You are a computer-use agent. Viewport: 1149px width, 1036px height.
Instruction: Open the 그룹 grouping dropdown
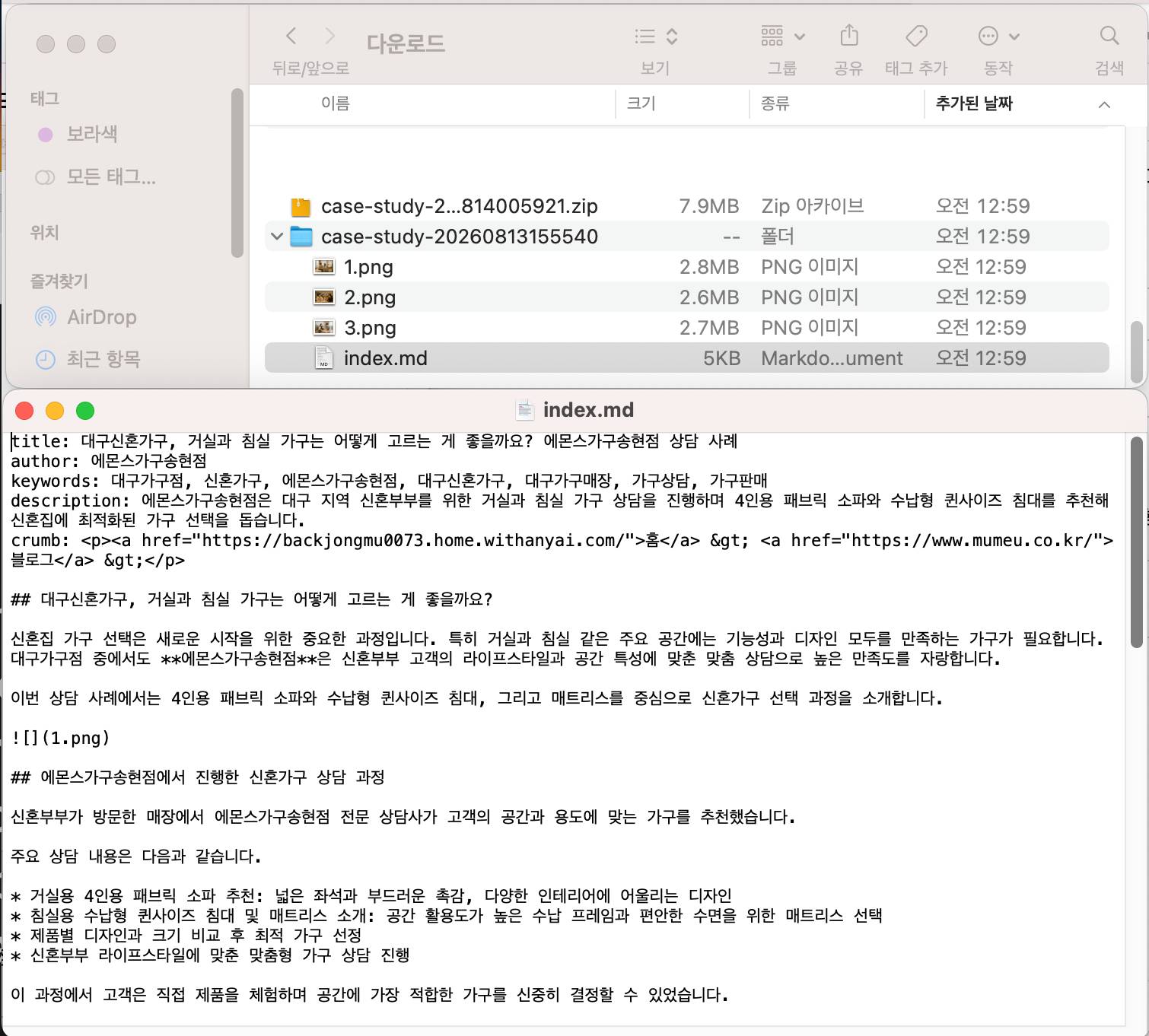pyautogui.click(x=783, y=36)
